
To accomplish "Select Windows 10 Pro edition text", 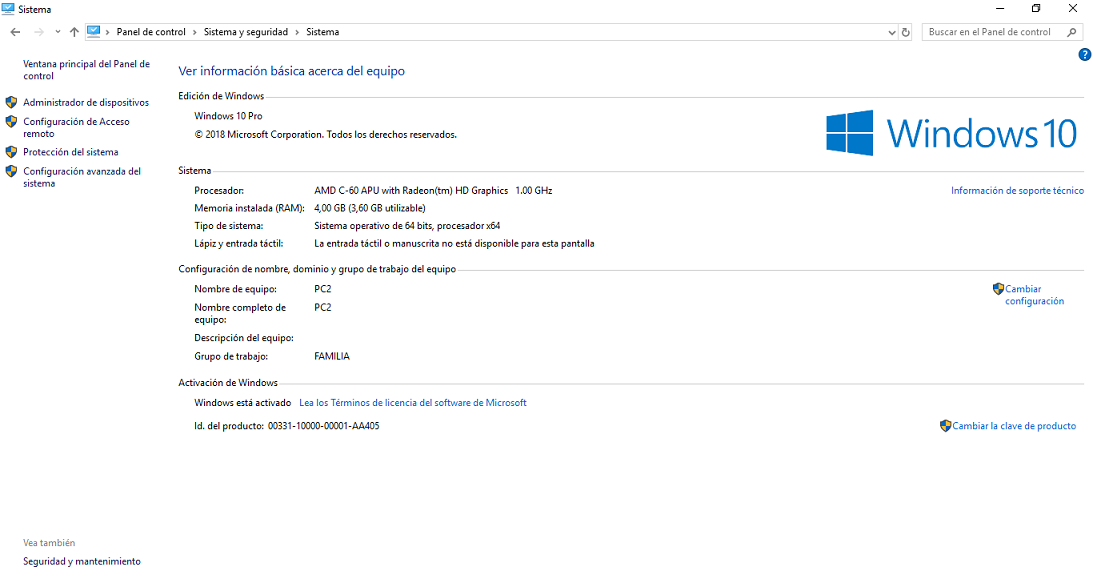I will pos(228,116).
